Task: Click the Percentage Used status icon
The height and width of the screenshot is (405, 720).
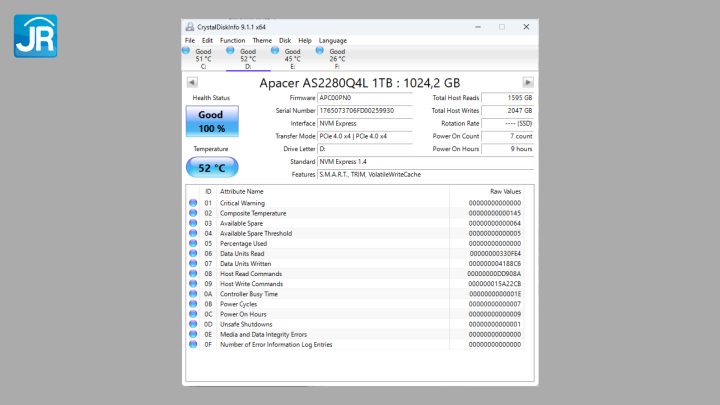Action: coord(193,243)
